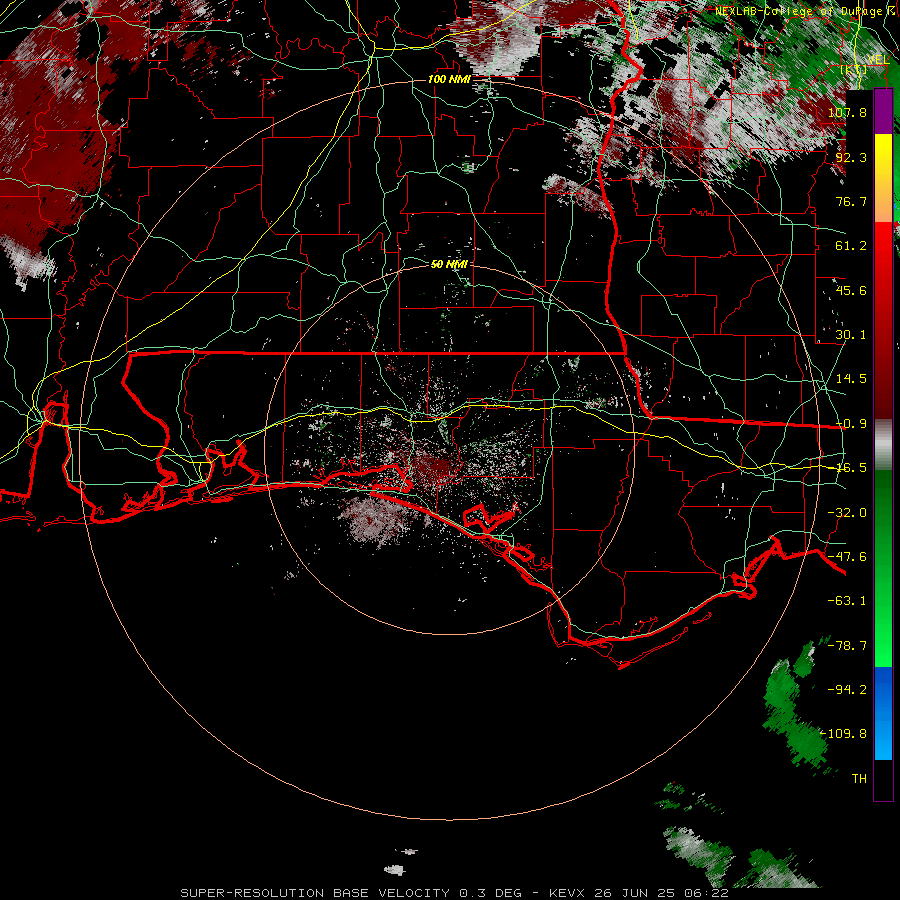This screenshot has height=900, width=900.
Task: Click the 50 NMI range ring label
Action: click(449, 264)
